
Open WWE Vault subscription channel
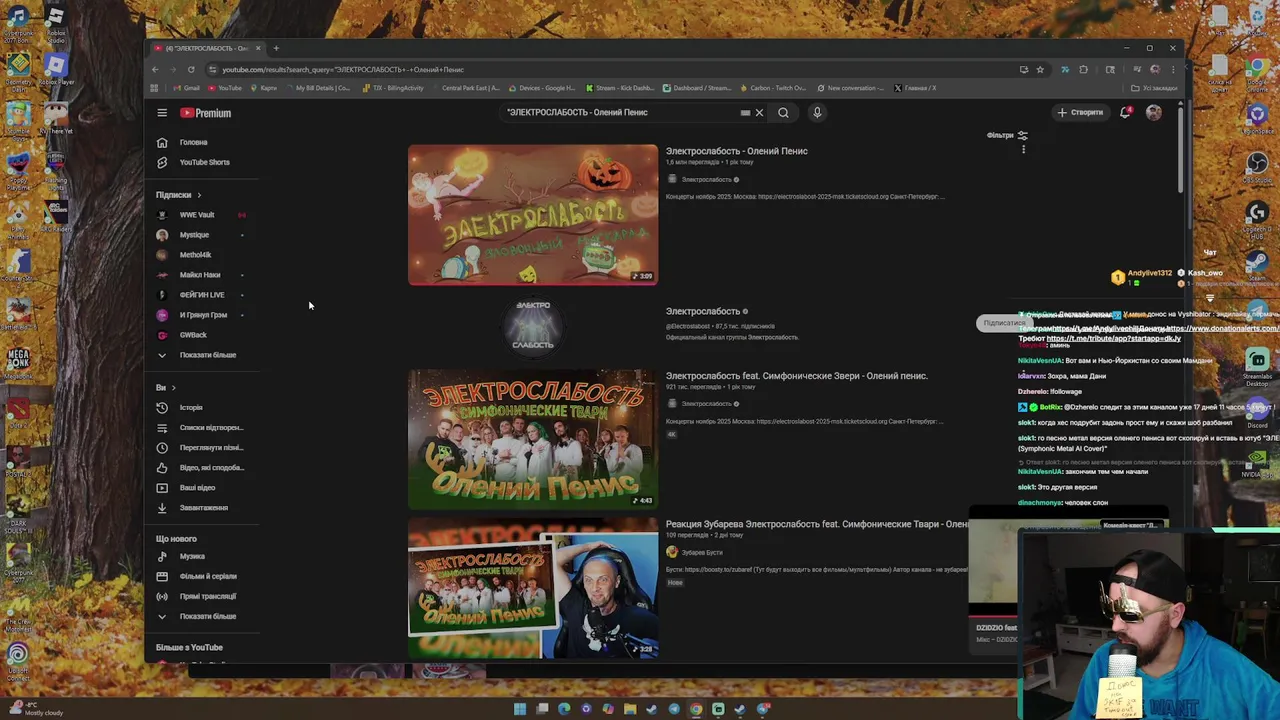tap(197, 215)
